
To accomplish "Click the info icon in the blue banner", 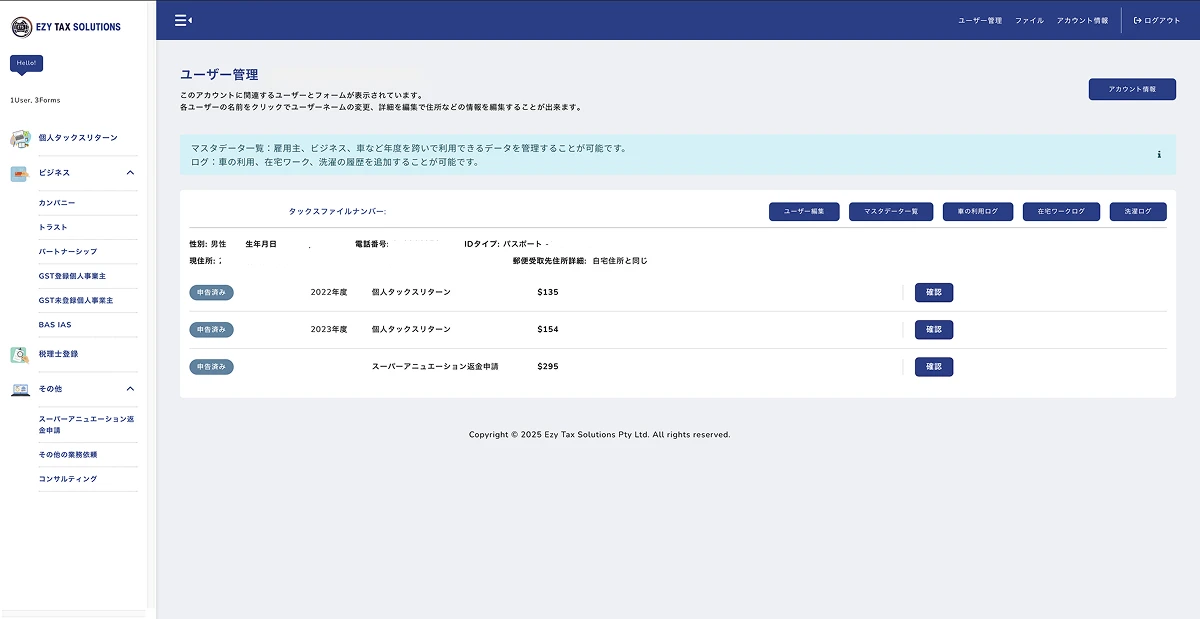I will pos(1159,155).
